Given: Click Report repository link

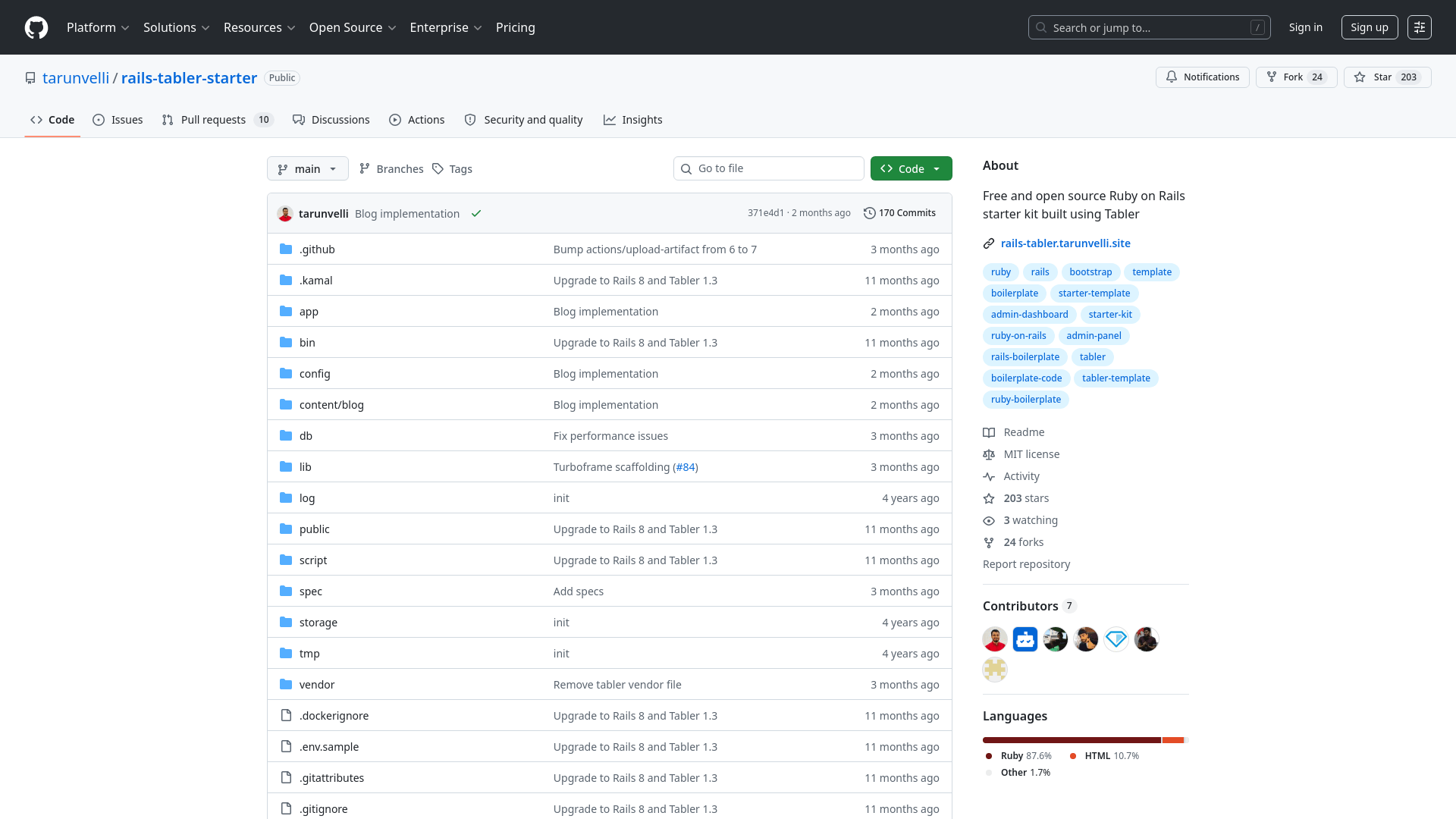Looking at the screenshot, I should point(1026,564).
